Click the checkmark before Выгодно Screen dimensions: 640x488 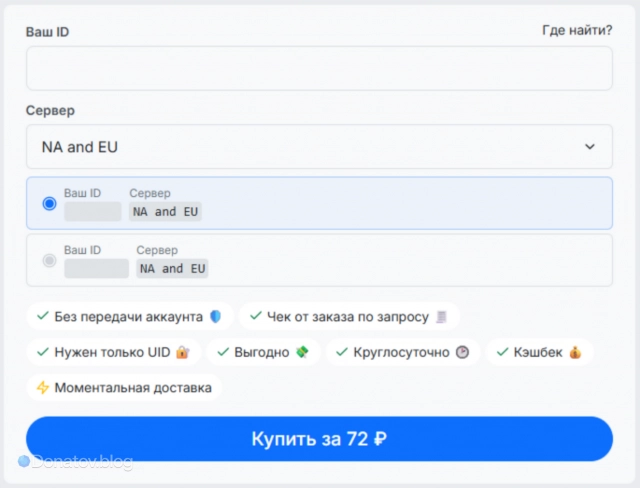click(223, 351)
